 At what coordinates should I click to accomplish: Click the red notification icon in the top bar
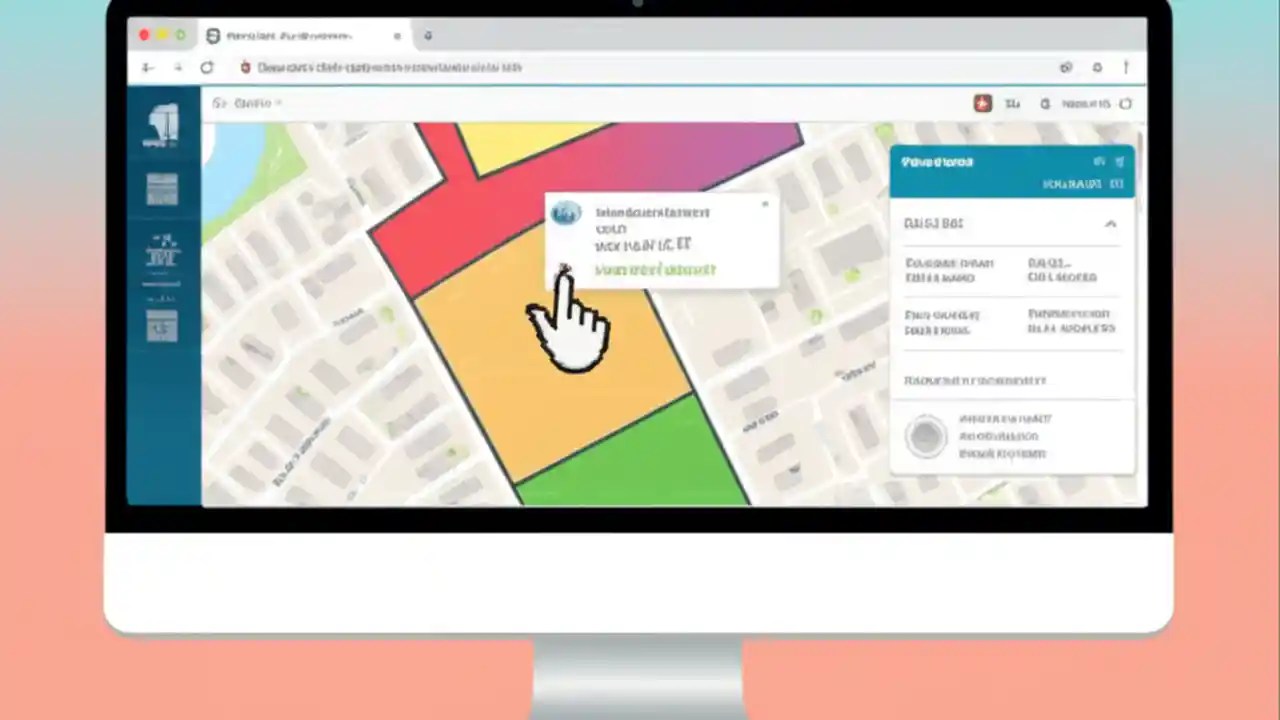click(x=981, y=103)
